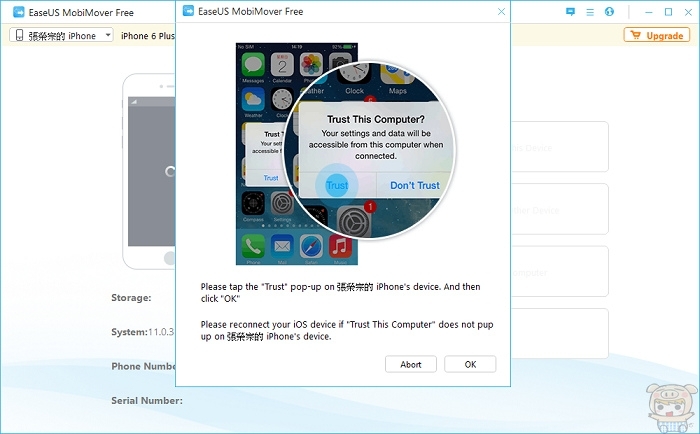This screenshot has width=700, height=434.
Task: Click the dialog's 'Please tap the Trust pop-up' instruction text
Action: (x=340, y=292)
